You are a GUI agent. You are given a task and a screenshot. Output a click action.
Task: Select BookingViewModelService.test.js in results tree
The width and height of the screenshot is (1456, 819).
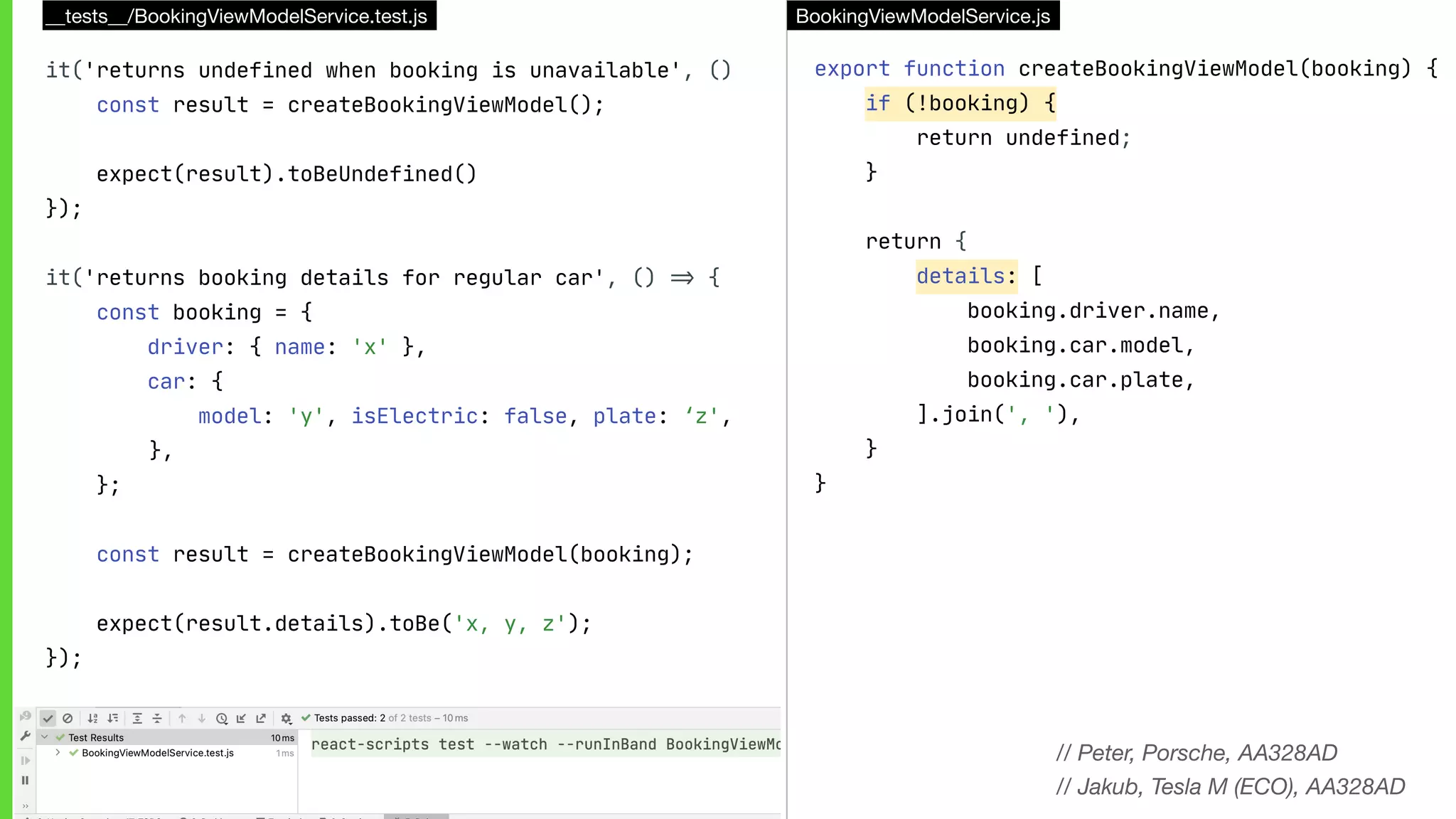157,753
